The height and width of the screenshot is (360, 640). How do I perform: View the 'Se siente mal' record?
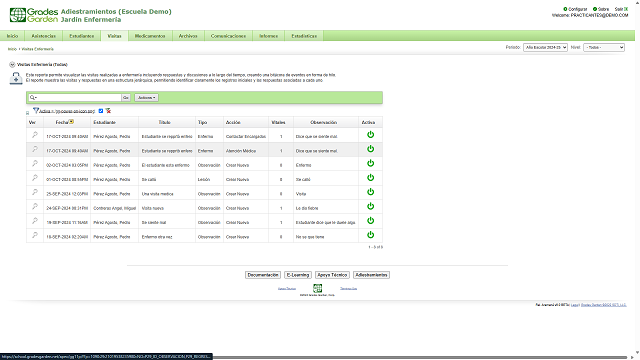35,220
